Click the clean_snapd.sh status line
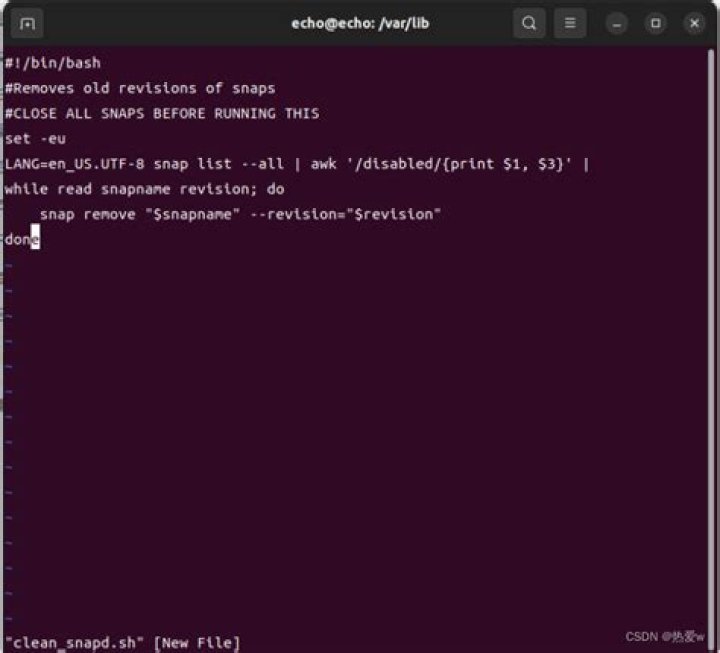This screenshot has height=653, width=720. point(123,642)
